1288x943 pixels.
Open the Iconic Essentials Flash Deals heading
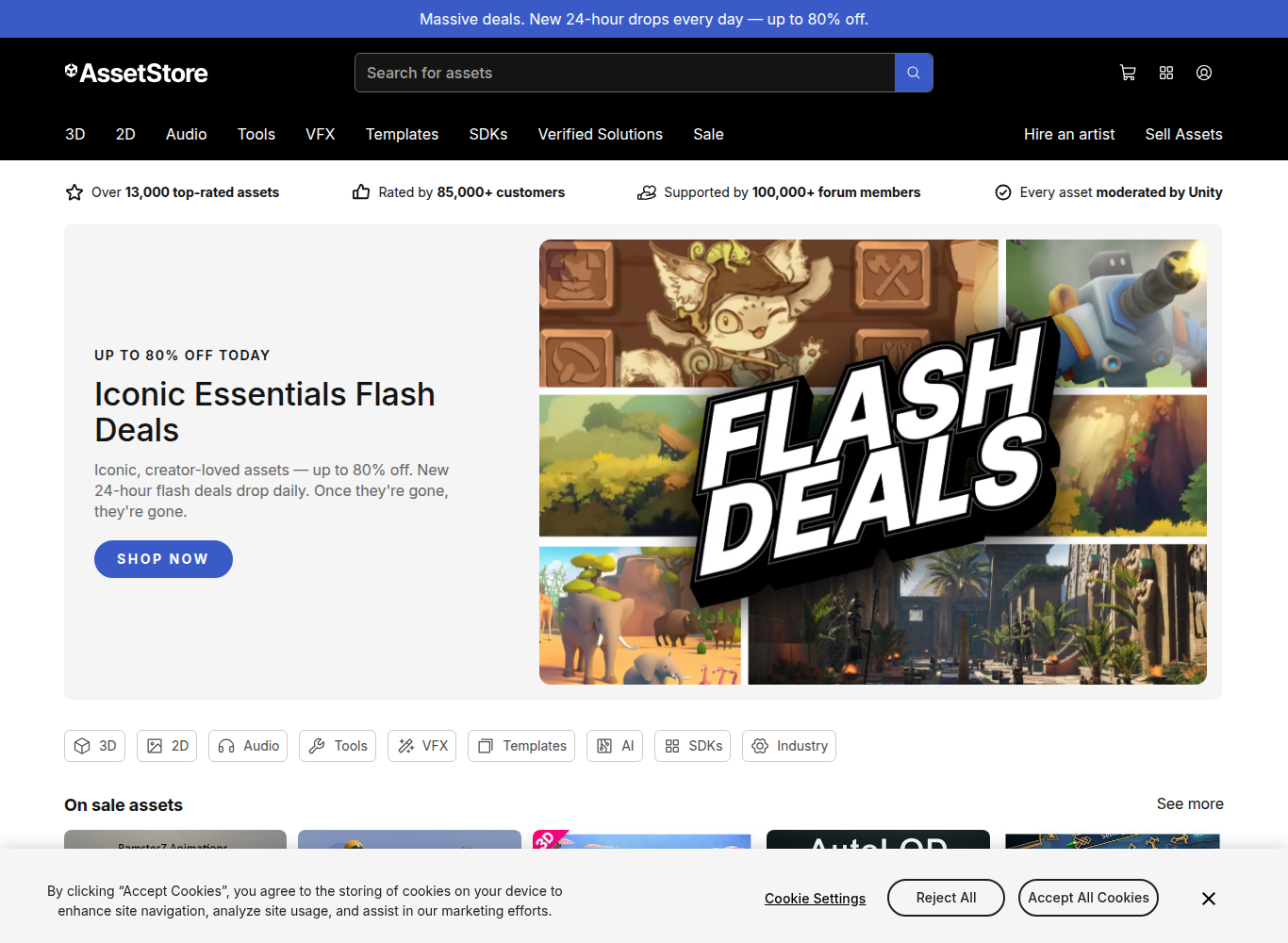(x=265, y=411)
